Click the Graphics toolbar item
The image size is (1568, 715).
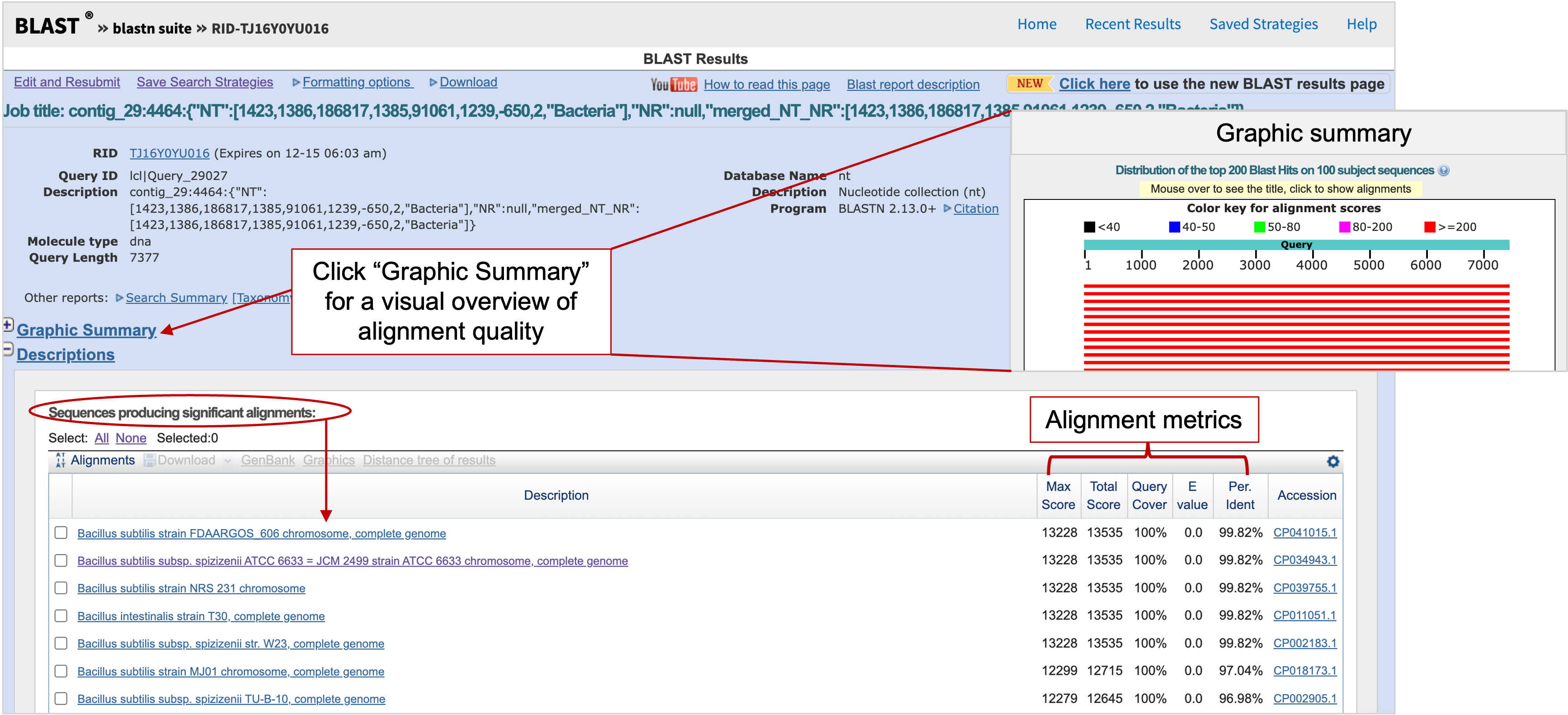coord(329,460)
